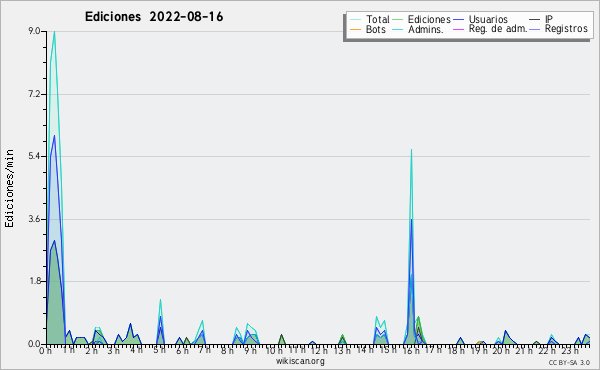Click the y-axis label 'Ediciones/min'
Screen dimensions: 600x370
(x=9, y=188)
